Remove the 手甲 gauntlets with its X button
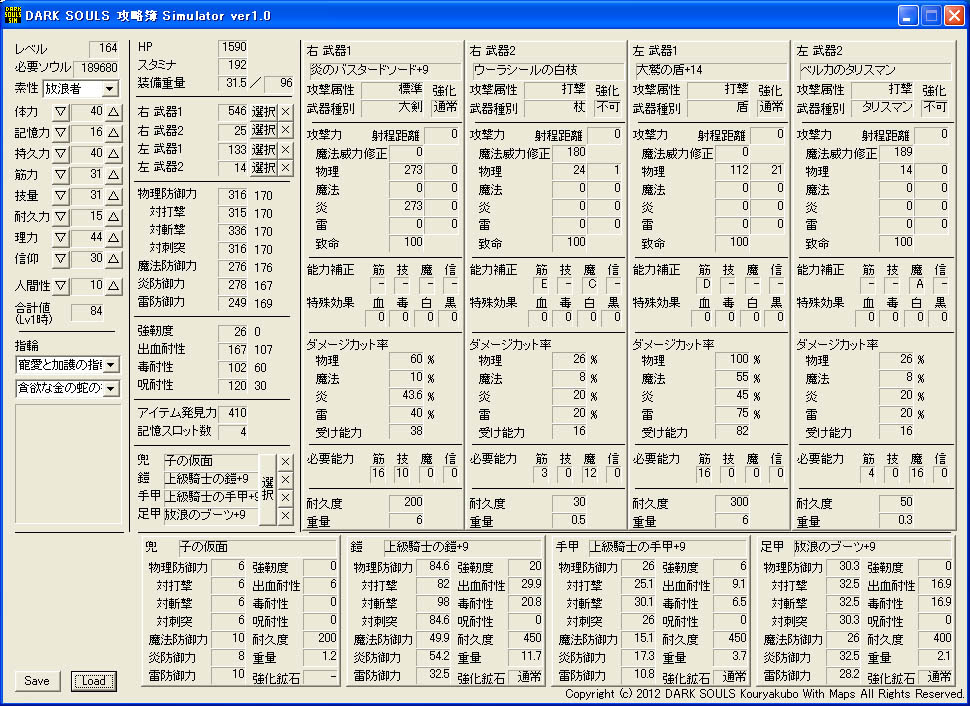This screenshot has width=970, height=706. pos(285,497)
